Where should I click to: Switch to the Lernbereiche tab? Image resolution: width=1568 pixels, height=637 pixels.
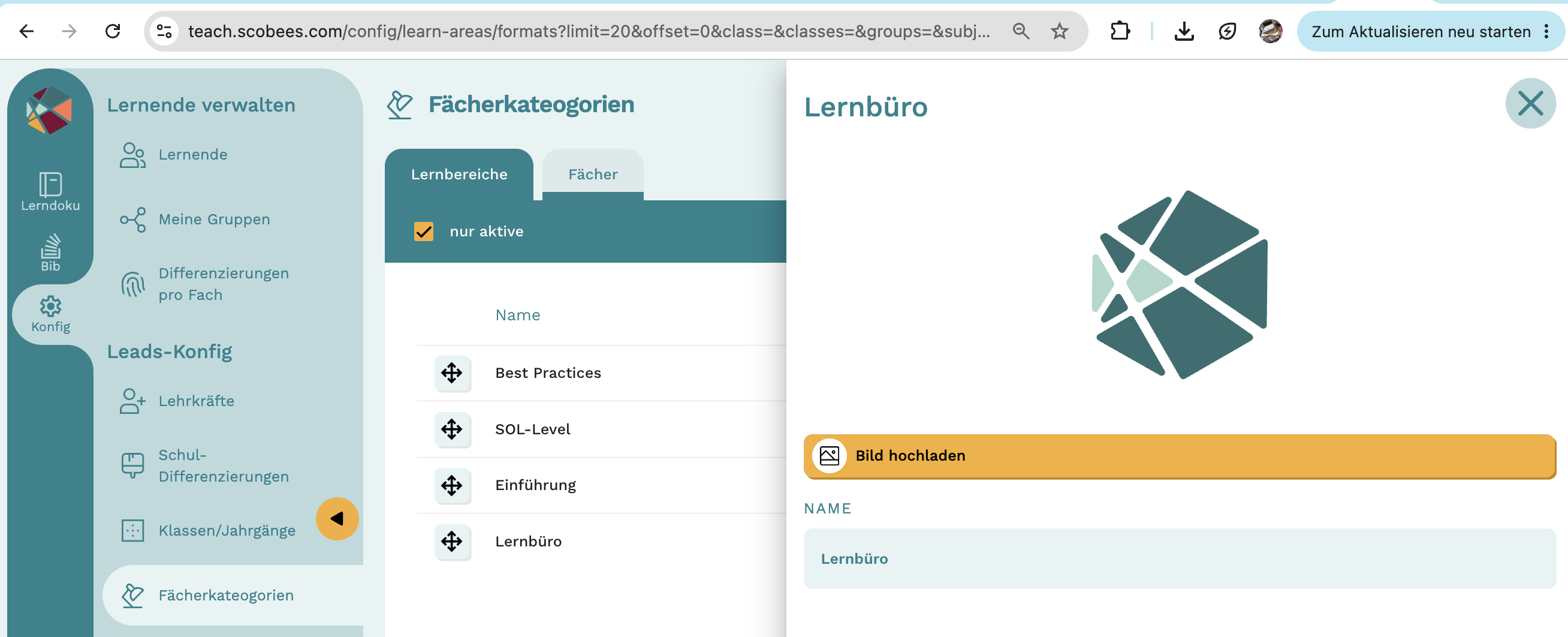pyautogui.click(x=459, y=174)
